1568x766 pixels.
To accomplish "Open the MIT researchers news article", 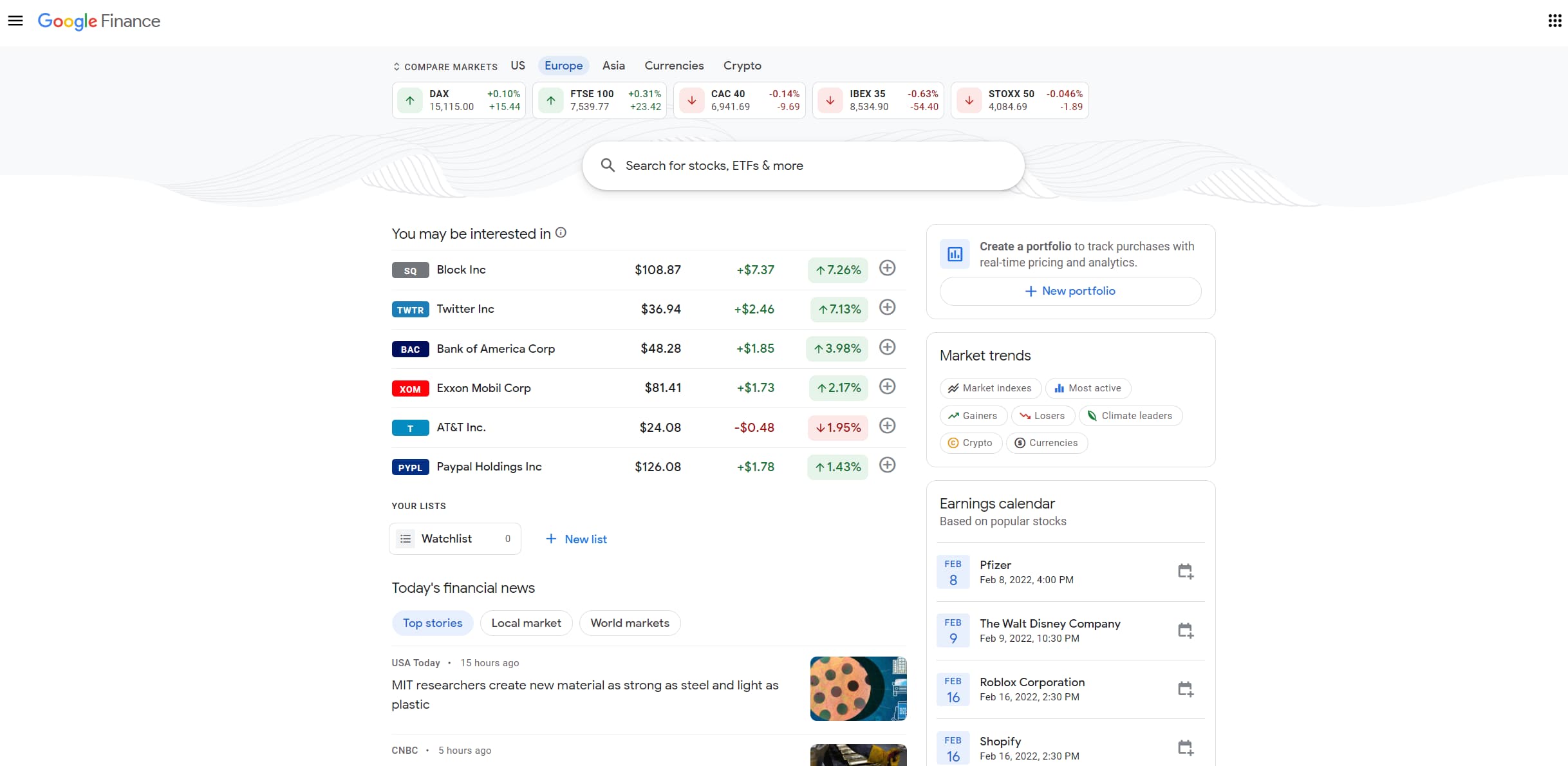I will [x=585, y=695].
